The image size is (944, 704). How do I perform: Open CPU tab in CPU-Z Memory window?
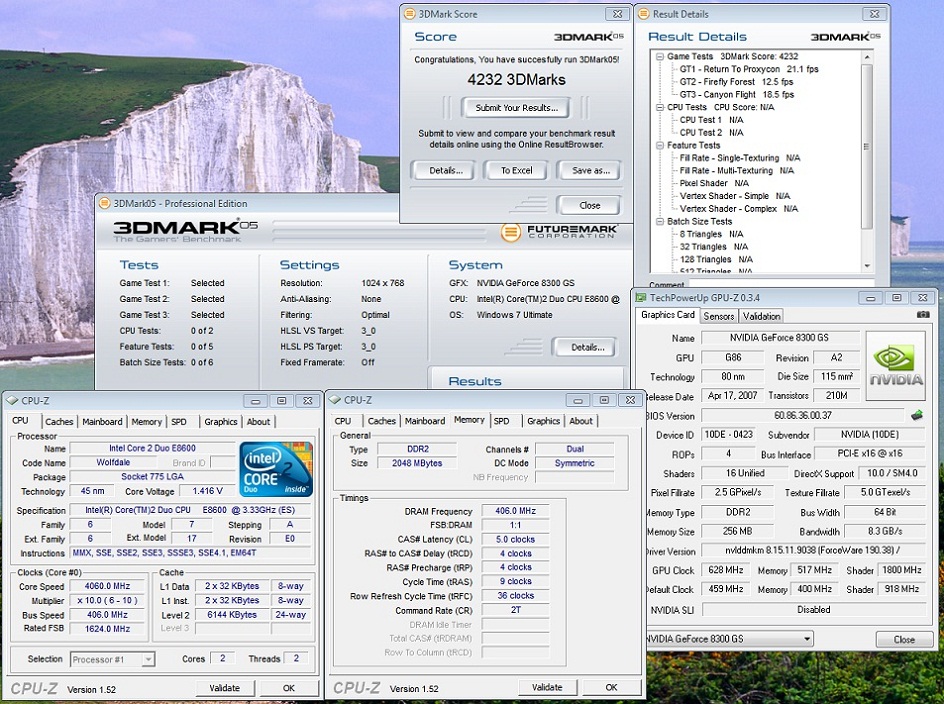[343, 421]
